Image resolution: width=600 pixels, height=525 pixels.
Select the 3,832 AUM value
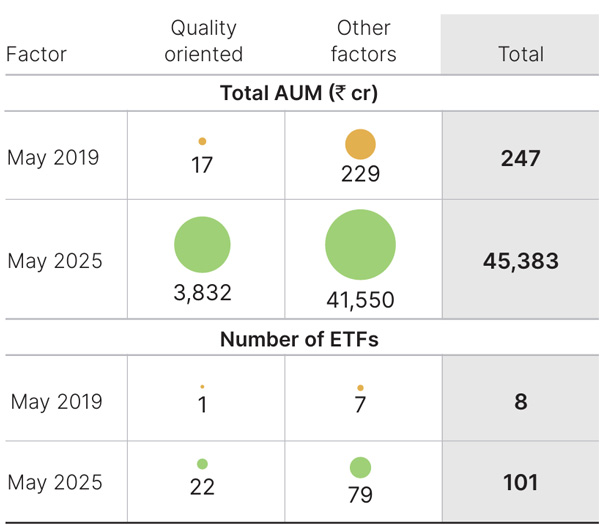coord(202,292)
